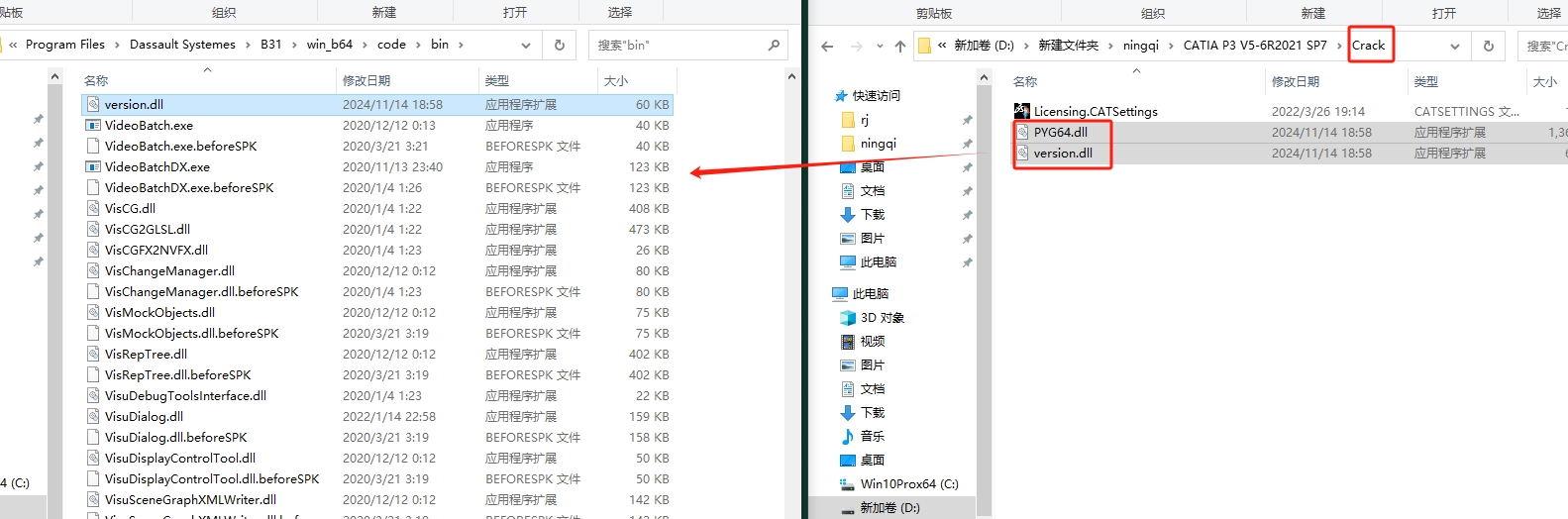Open 音乐 folder in the navigation pane

tap(872, 437)
